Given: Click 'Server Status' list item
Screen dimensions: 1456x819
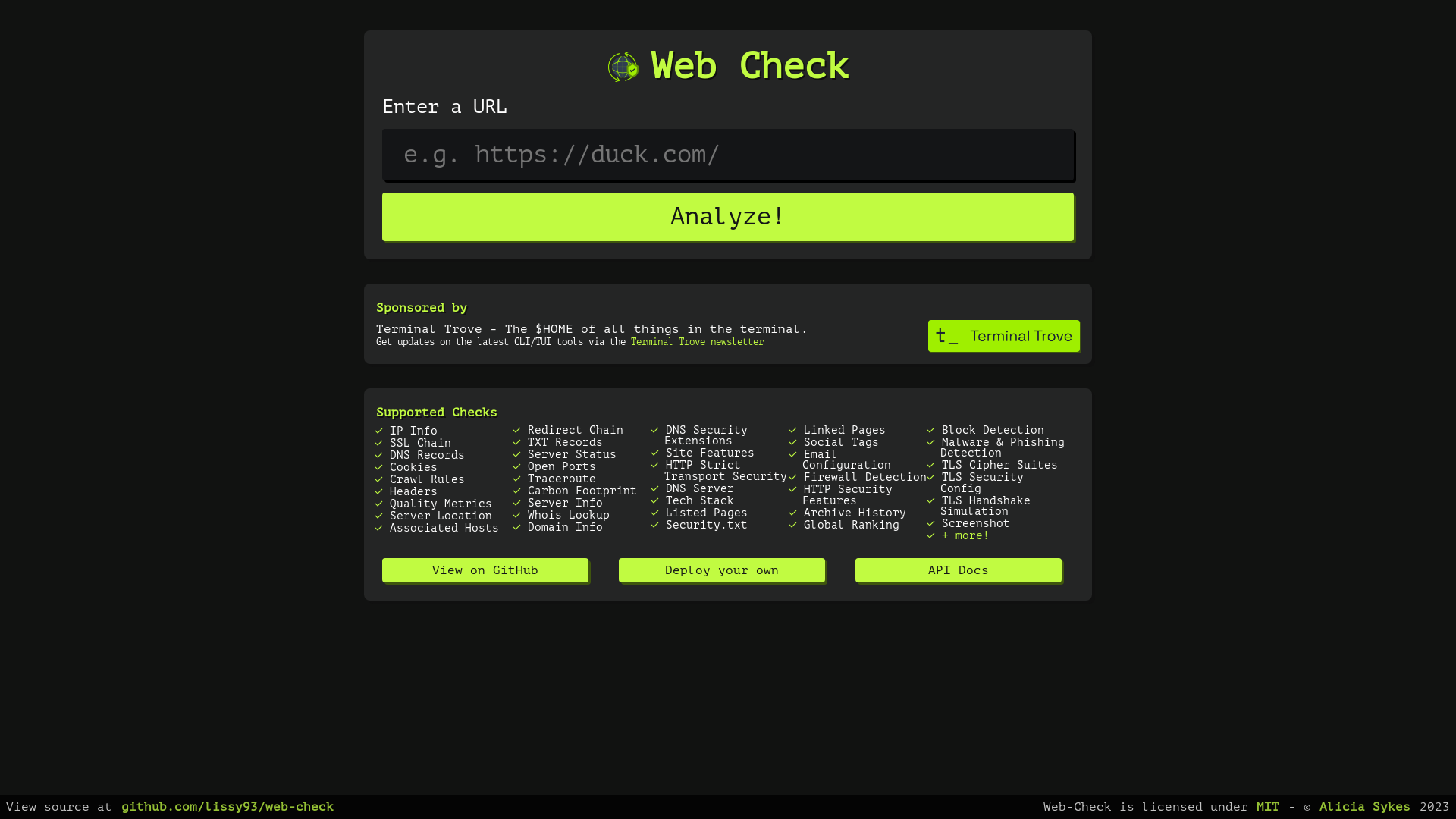Looking at the screenshot, I should [x=572, y=454].
